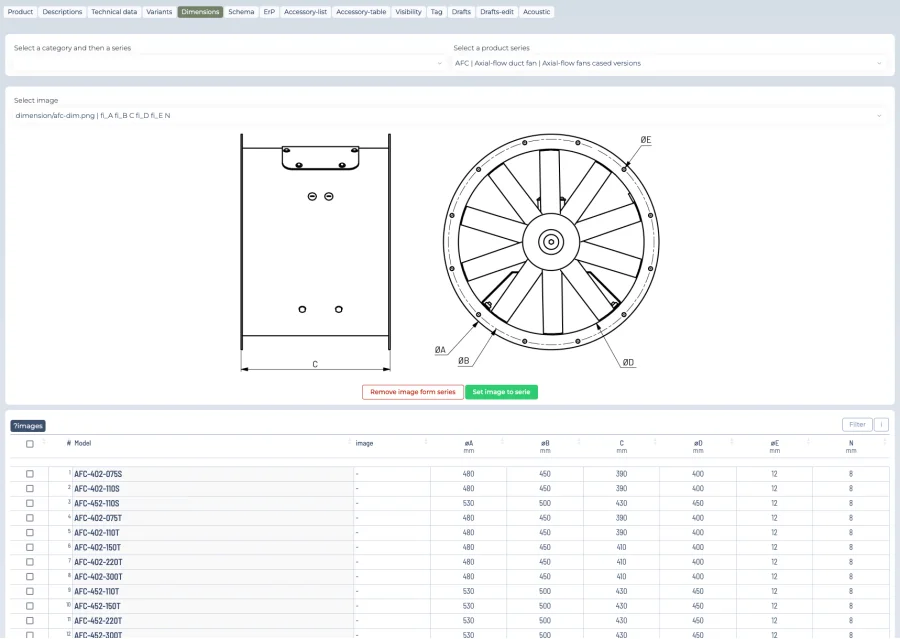This screenshot has width=900, height=639.
Task: Switch to the Acoustic tab
Action: tap(537, 11)
